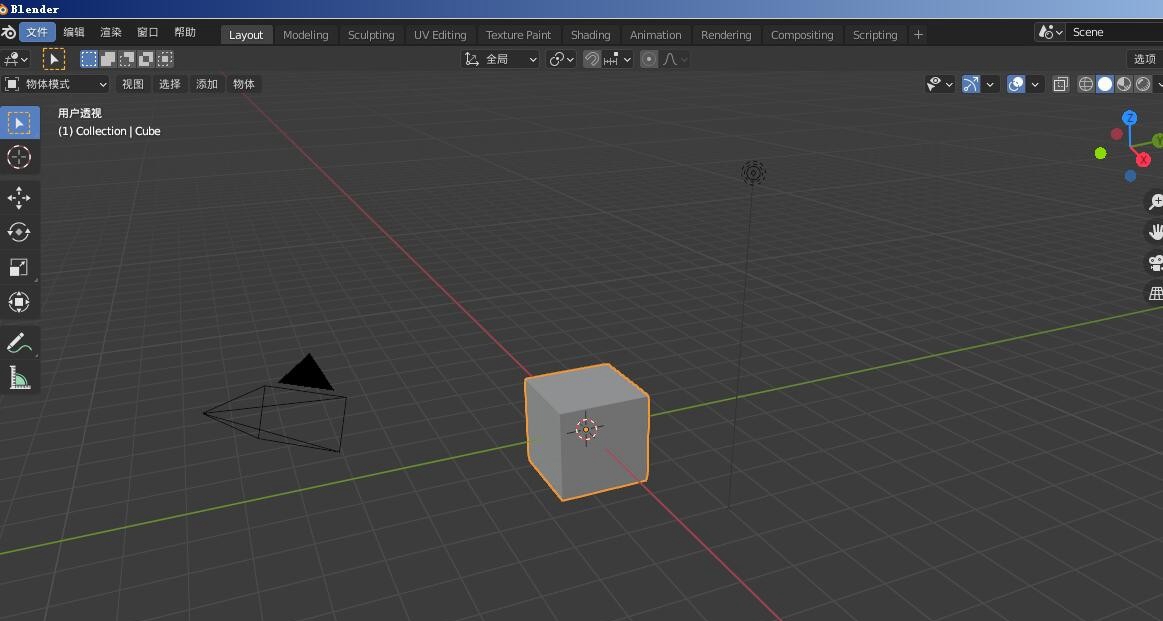Switch to the UV Editing workspace tab
This screenshot has width=1163, height=621.
[x=440, y=35]
